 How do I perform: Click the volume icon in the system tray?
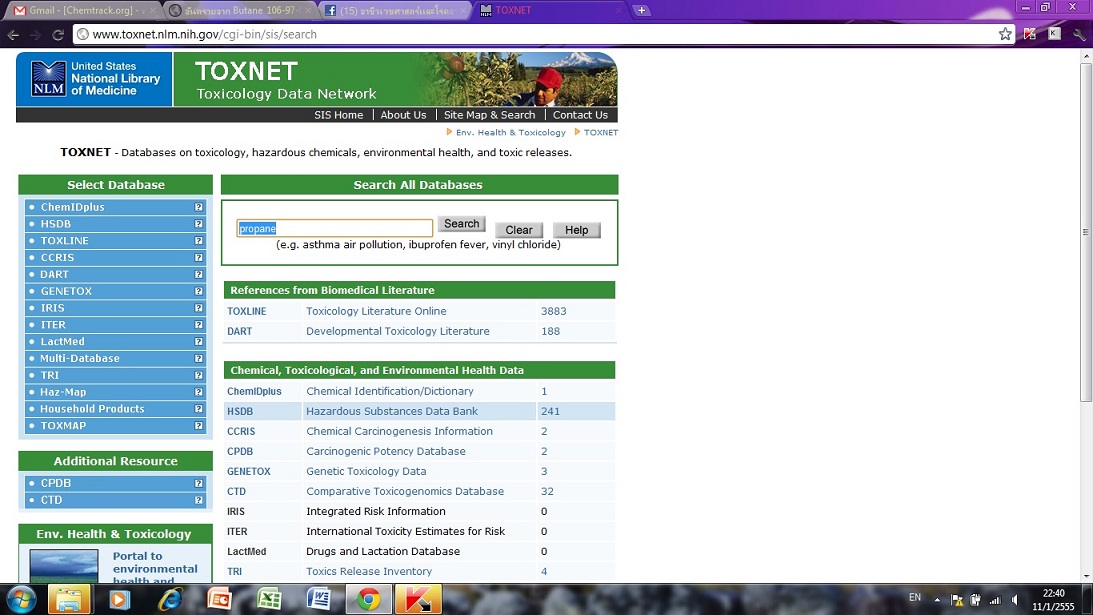tap(1015, 600)
